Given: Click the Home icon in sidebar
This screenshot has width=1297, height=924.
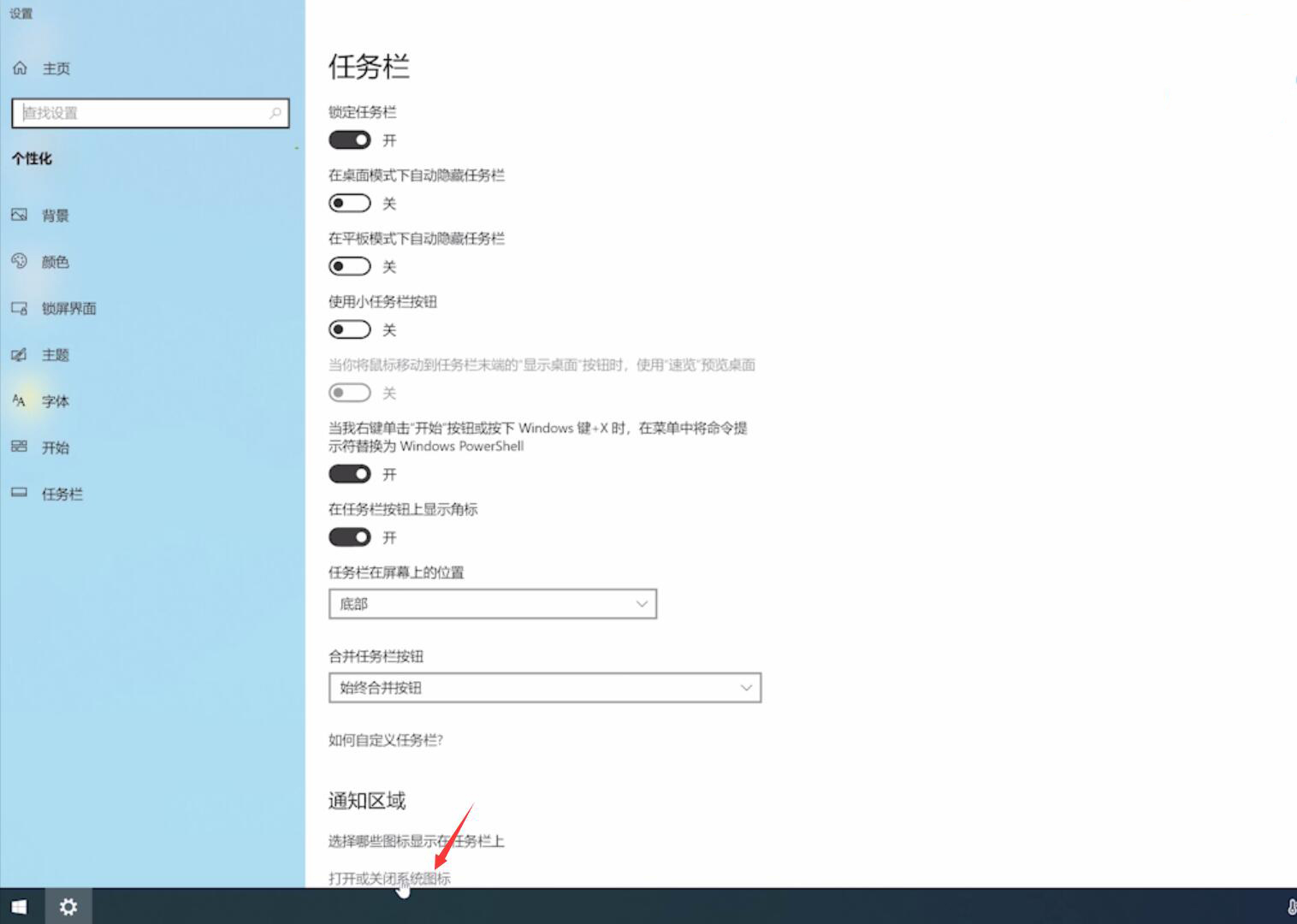Looking at the screenshot, I should click(20, 68).
